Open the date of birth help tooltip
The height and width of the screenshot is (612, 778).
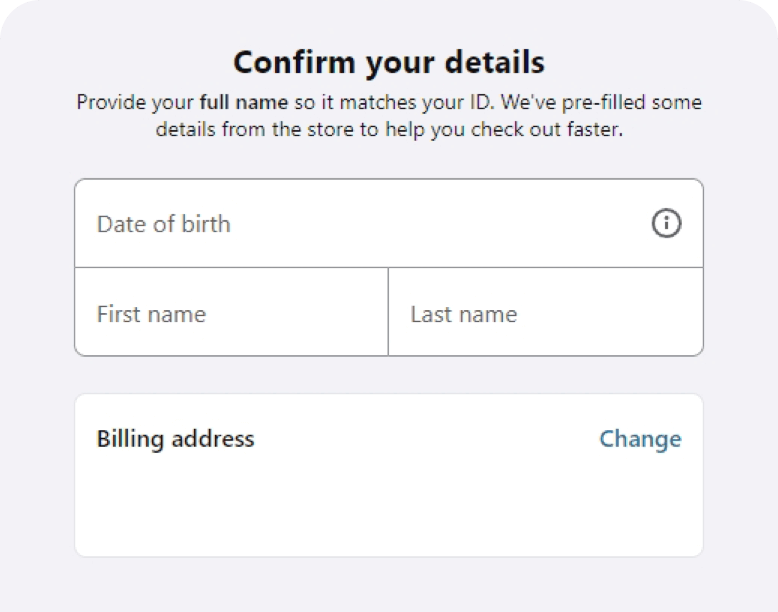tap(666, 224)
